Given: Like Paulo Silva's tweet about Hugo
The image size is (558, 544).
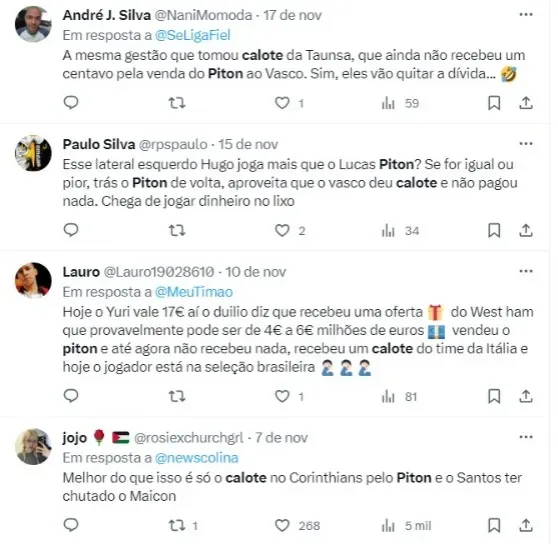Looking at the screenshot, I should pos(282,231).
